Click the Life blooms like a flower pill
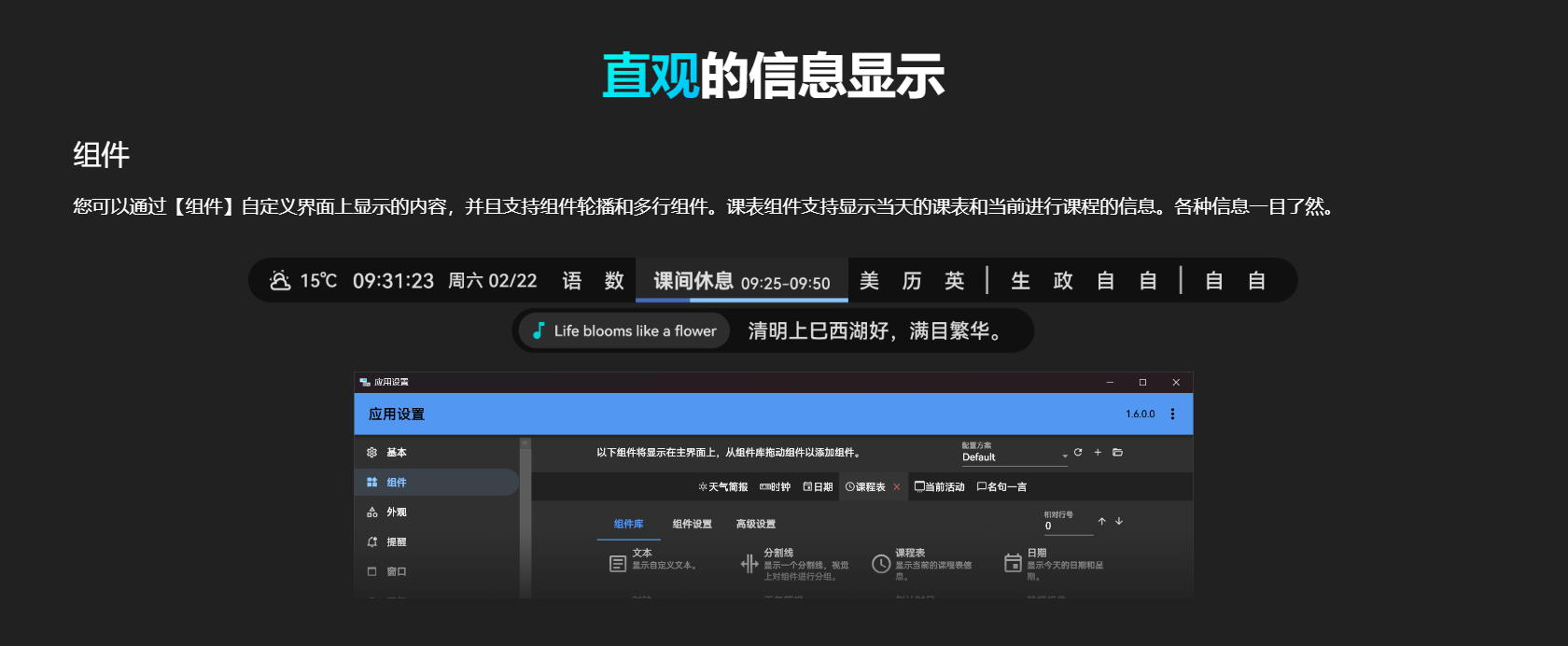 [624, 330]
